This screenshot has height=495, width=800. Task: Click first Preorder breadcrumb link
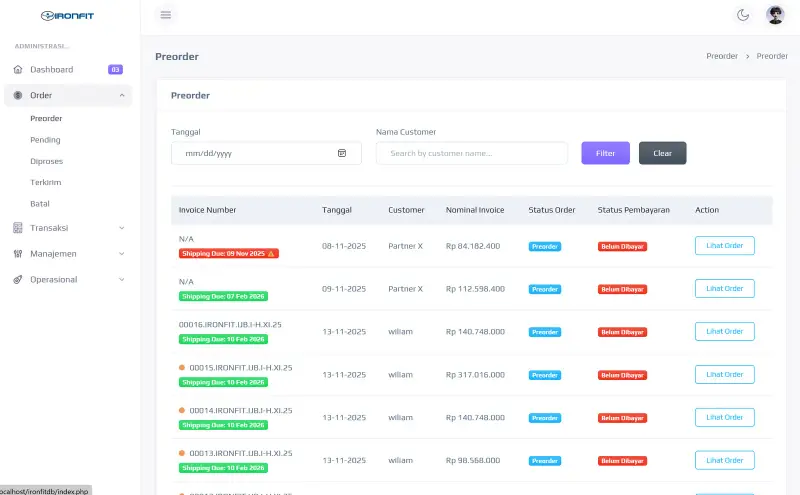(721, 56)
